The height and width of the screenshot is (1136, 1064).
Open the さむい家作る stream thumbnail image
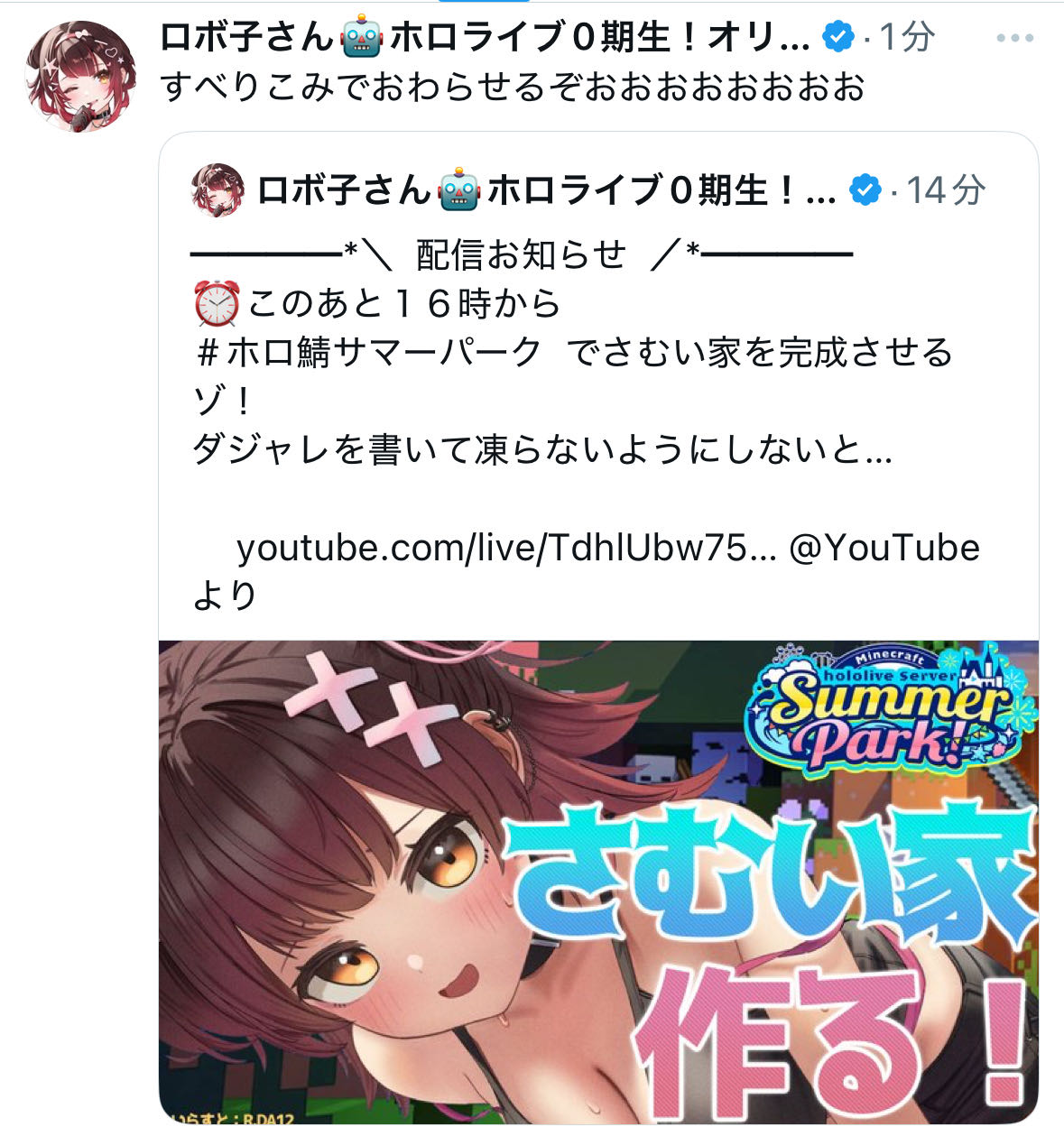pyautogui.click(x=598, y=882)
